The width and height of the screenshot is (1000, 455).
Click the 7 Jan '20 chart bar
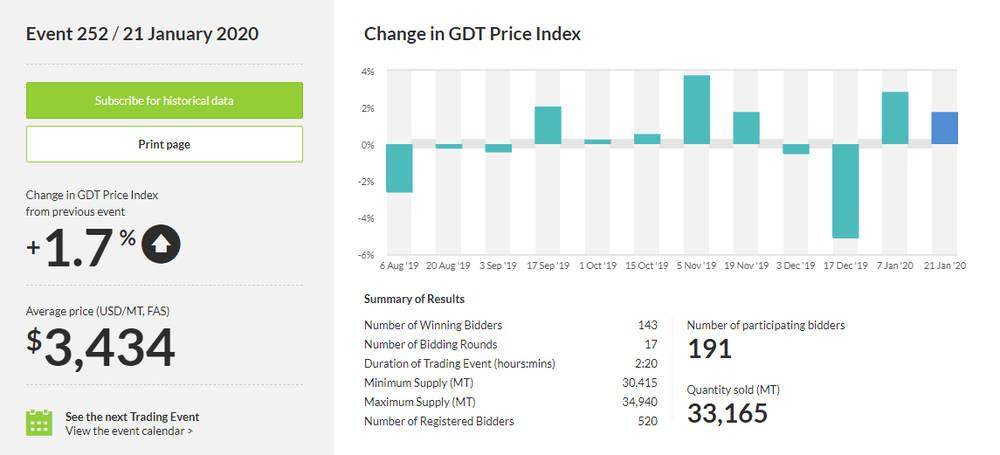(x=895, y=118)
